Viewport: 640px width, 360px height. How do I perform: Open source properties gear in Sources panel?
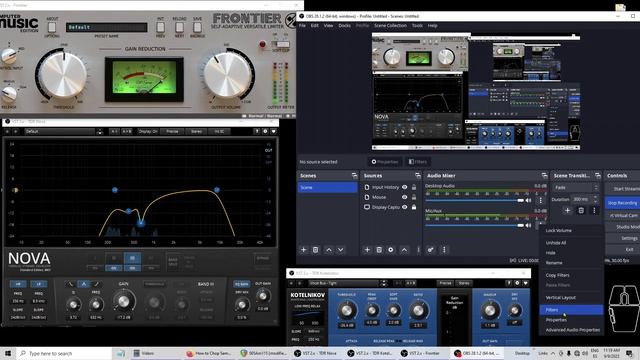[x=391, y=249]
